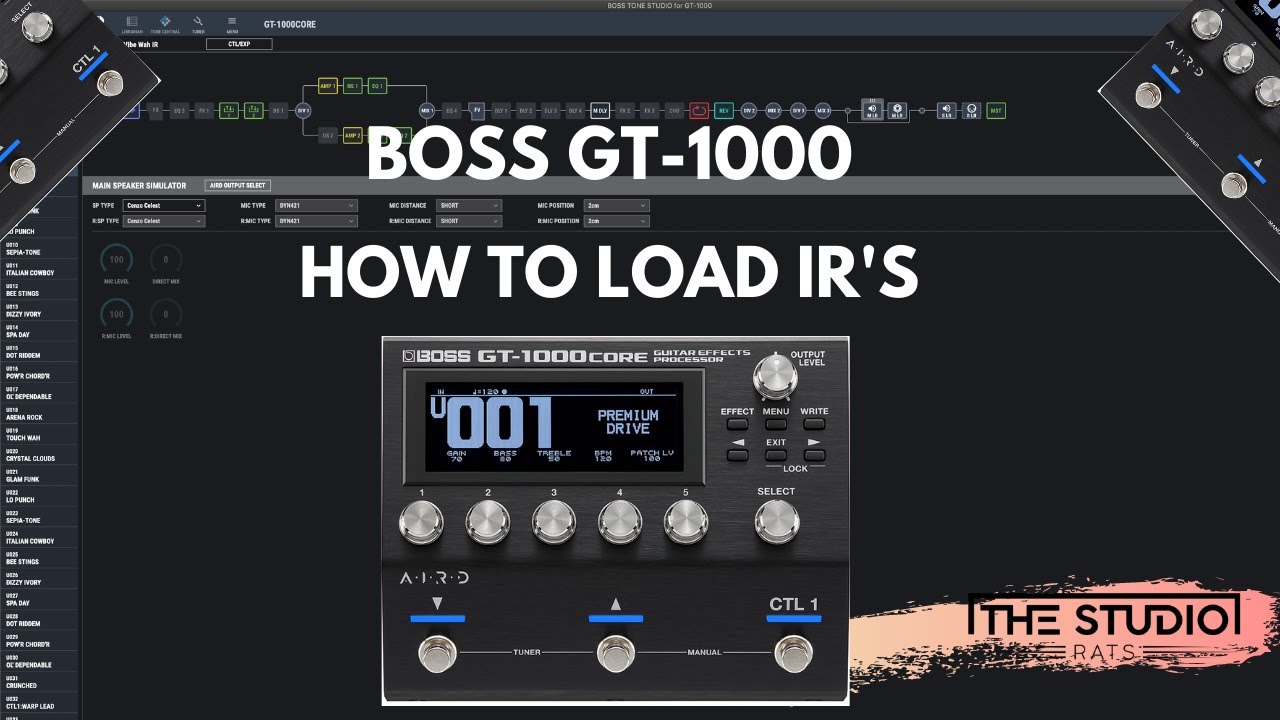
Task: Click the AIRD OUTPUT SELECT button
Action: click(237, 185)
